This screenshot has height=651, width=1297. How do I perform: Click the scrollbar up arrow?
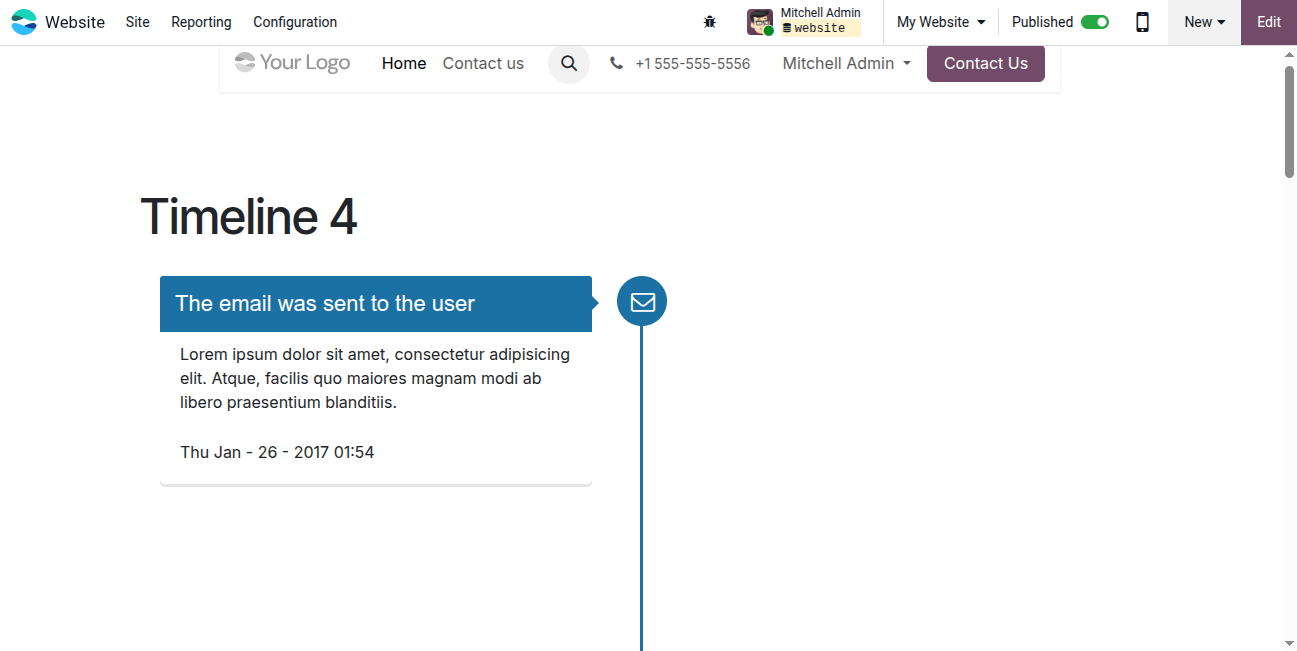coord(1290,54)
